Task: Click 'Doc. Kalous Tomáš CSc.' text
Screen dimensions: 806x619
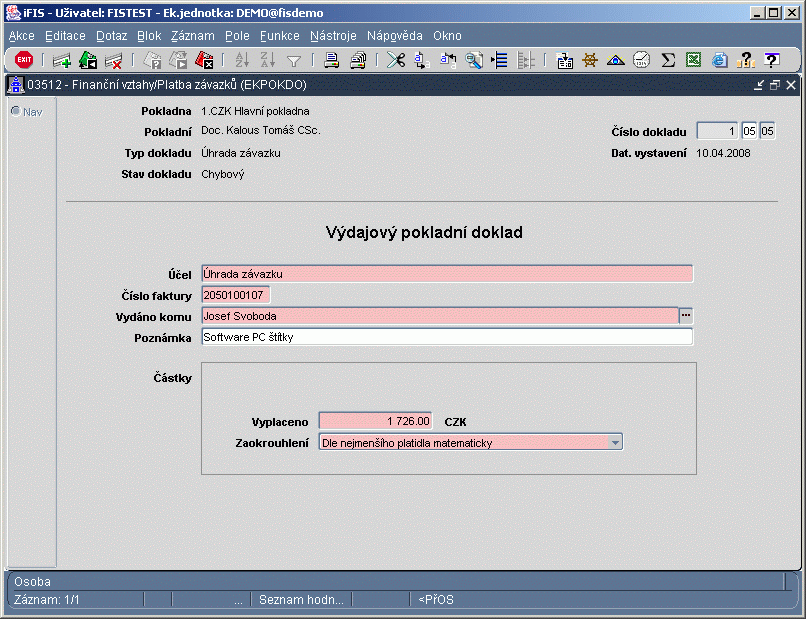Action: (x=261, y=131)
